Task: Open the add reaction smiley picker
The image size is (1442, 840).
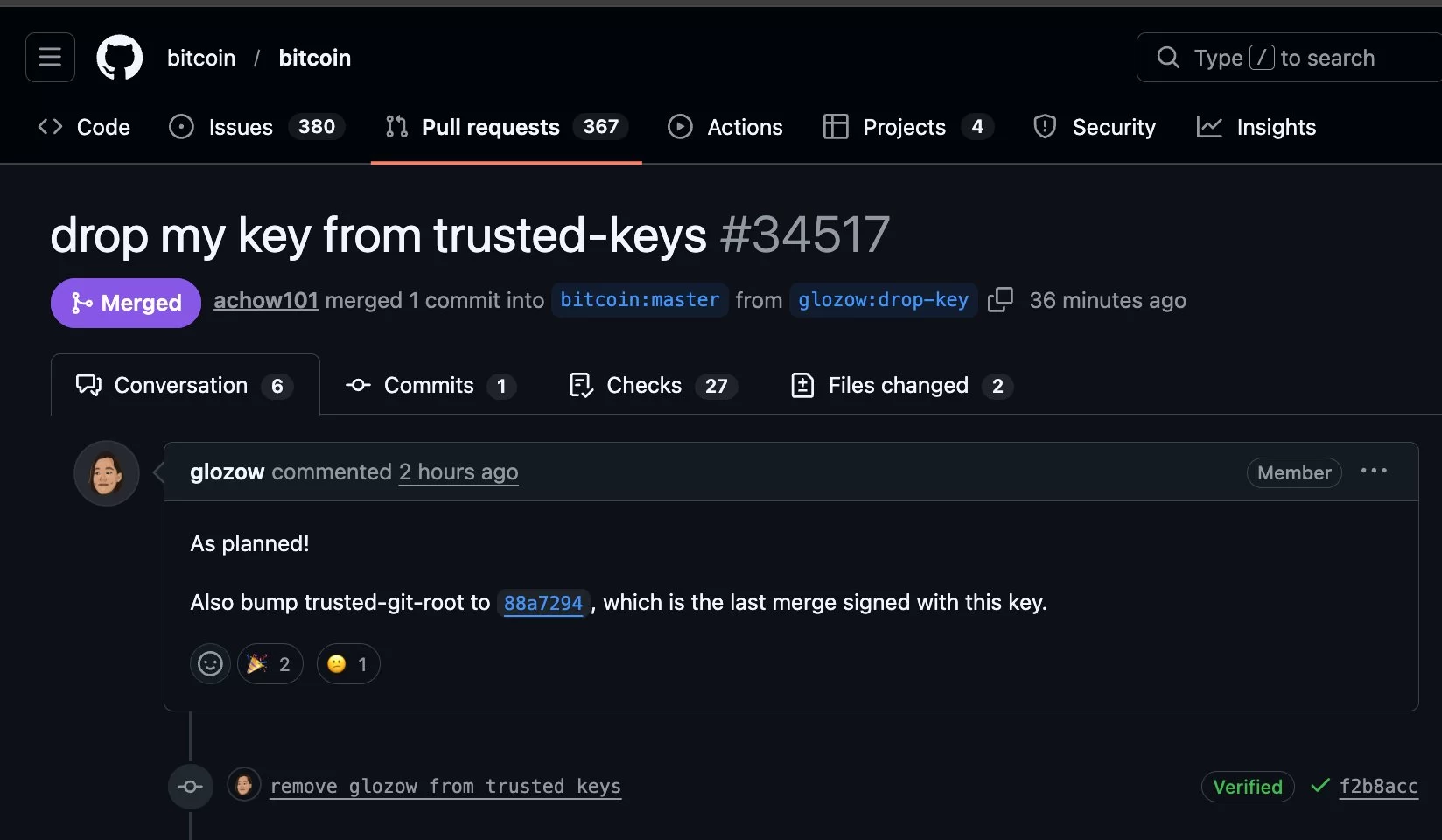Action: point(210,664)
